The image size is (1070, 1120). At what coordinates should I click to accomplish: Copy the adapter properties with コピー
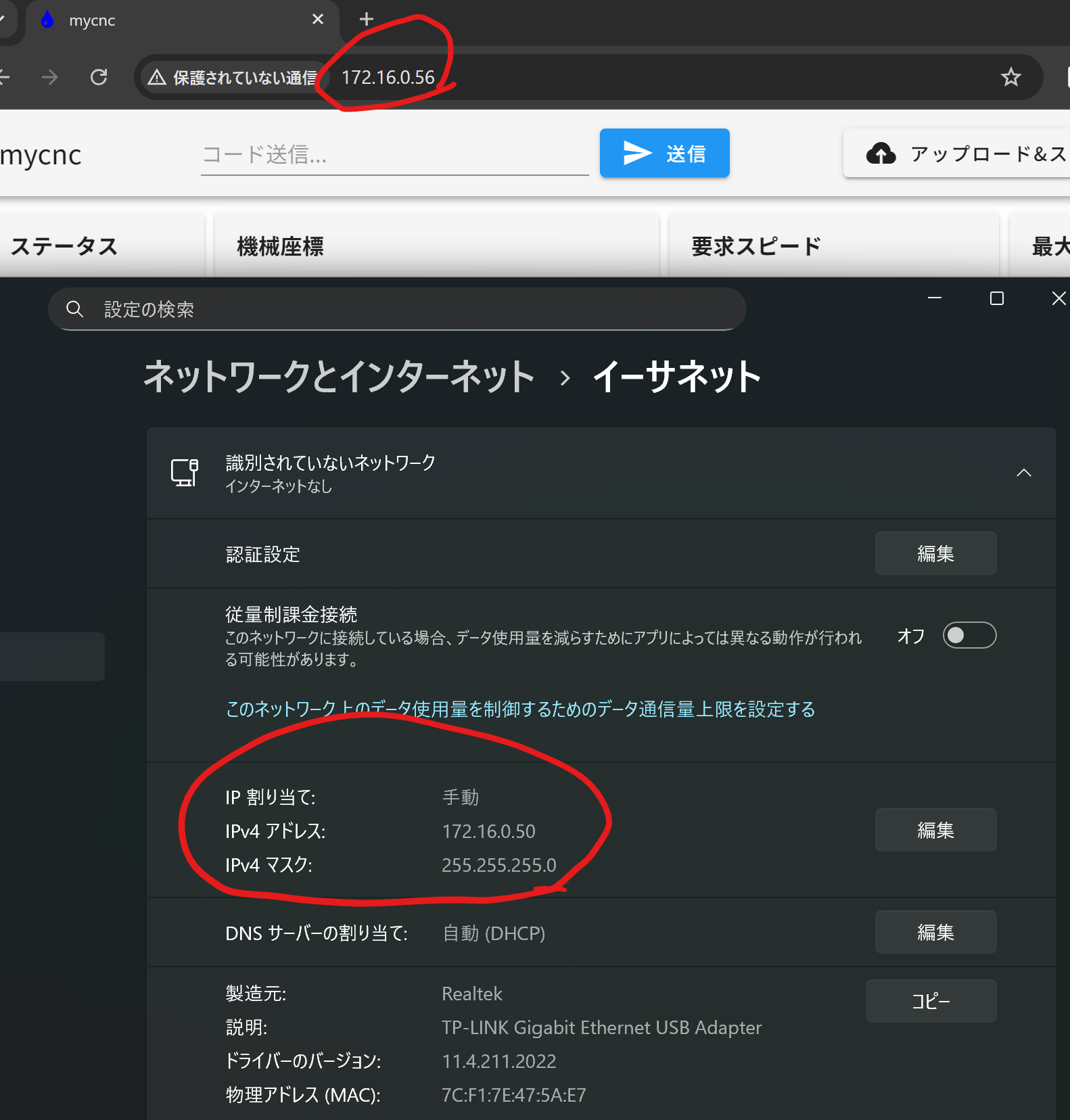pyautogui.click(x=931, y=1000)
